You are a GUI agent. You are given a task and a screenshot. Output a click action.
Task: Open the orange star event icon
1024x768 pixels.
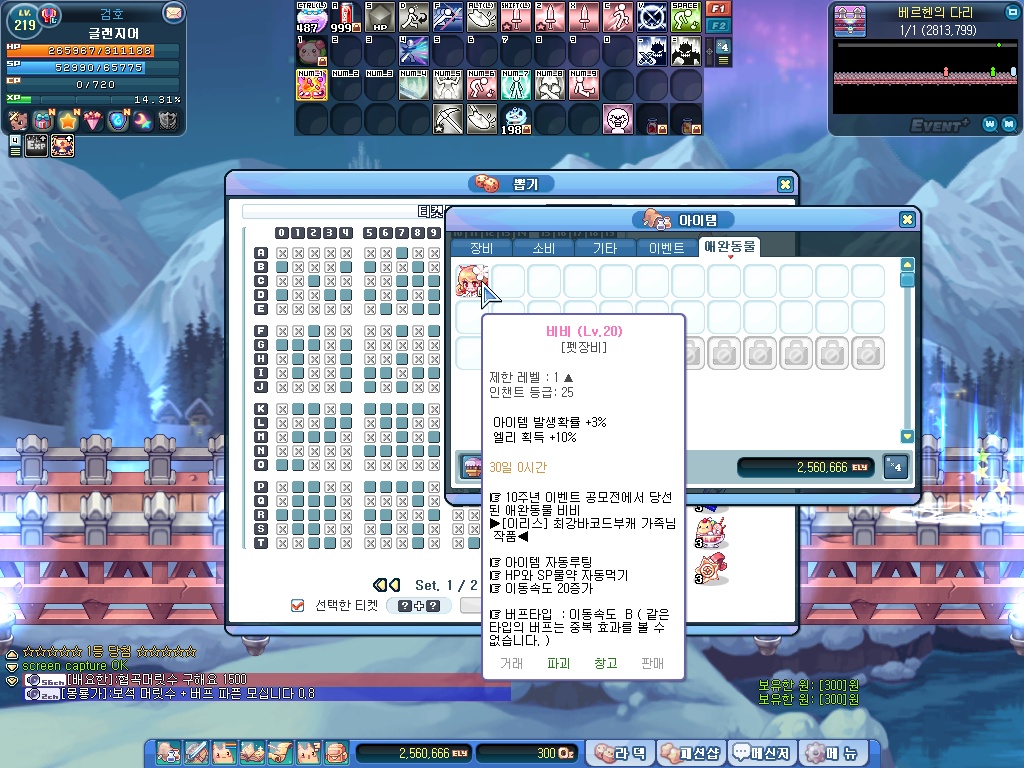point(68,121)
